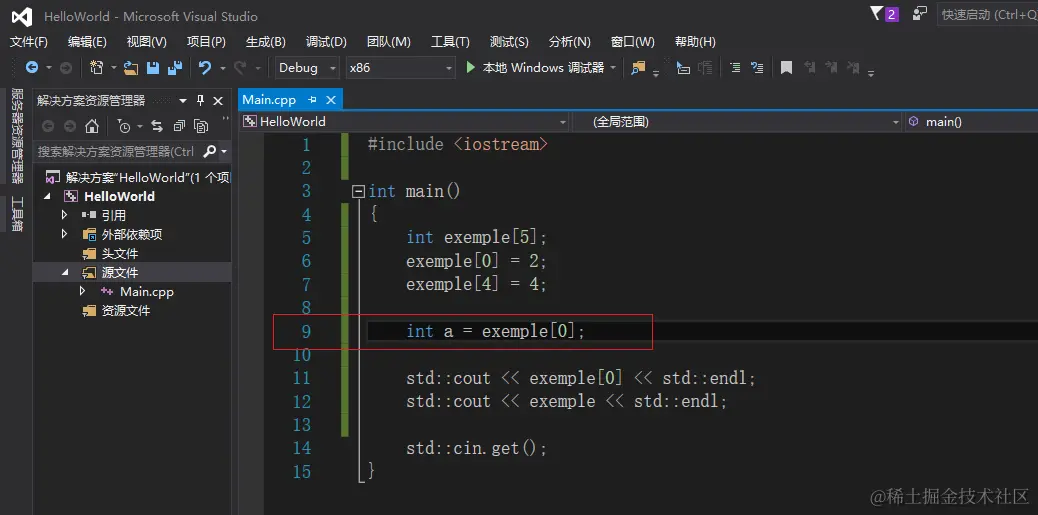Expand the 外部依赖项 node

click(64, 234)
